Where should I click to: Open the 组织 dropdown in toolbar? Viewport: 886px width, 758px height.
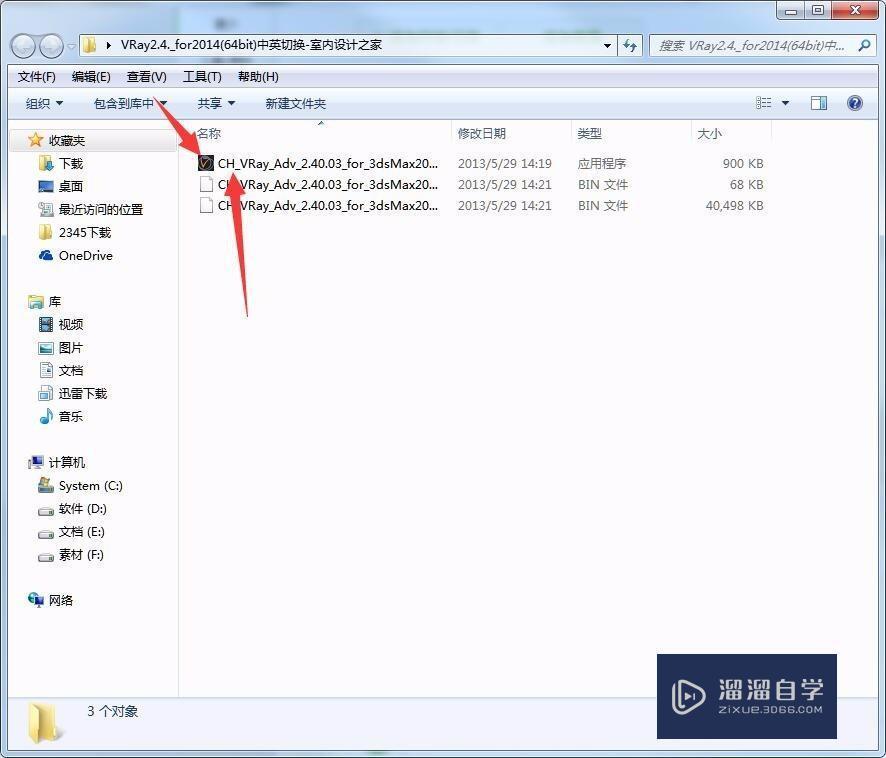click(x=44, y=103)
